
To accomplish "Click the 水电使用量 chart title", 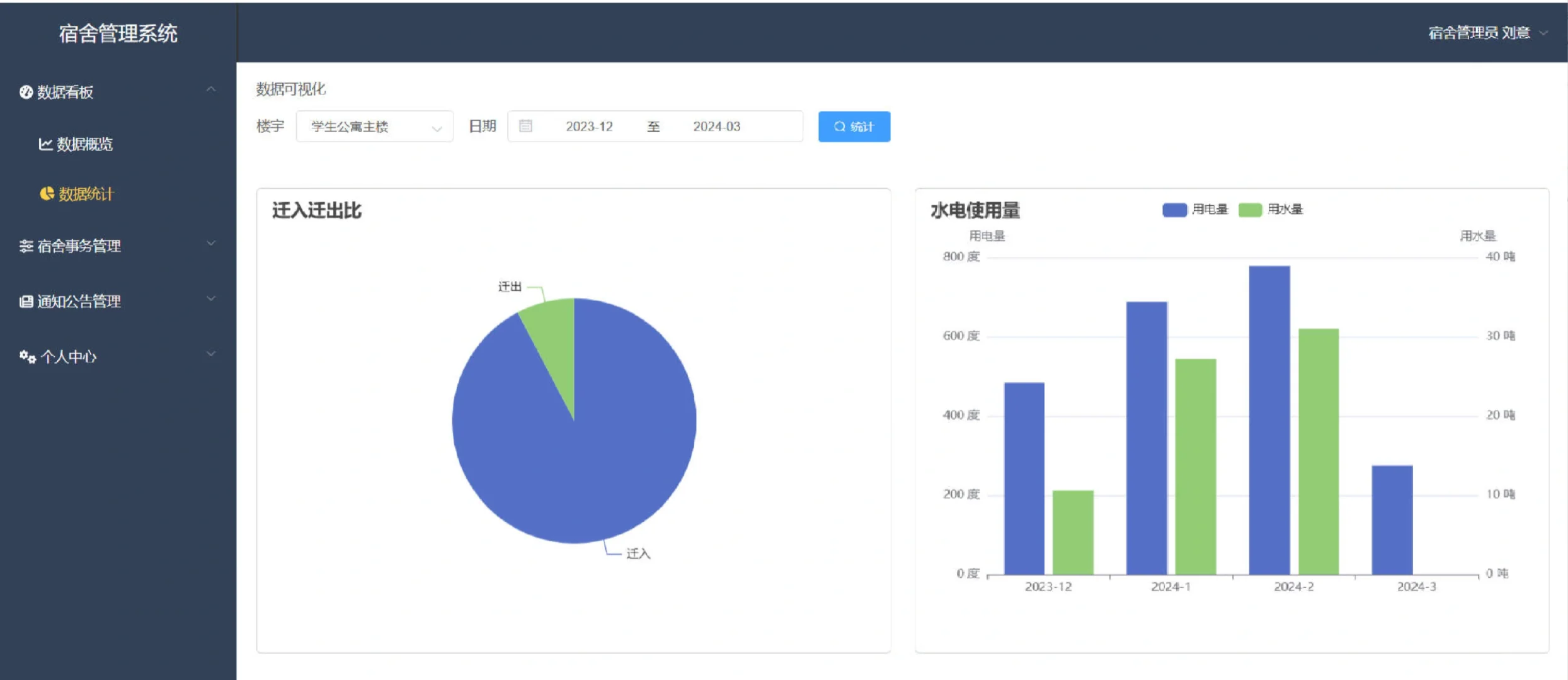I will tap(975, 210).
